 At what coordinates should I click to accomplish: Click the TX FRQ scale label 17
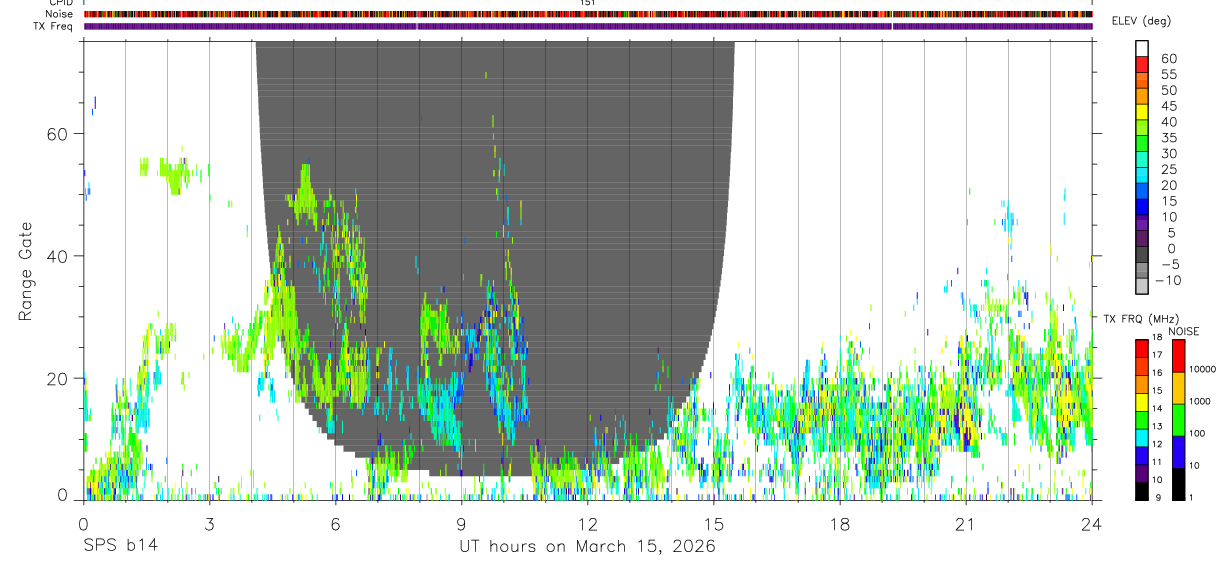(x=1159, y=355)
